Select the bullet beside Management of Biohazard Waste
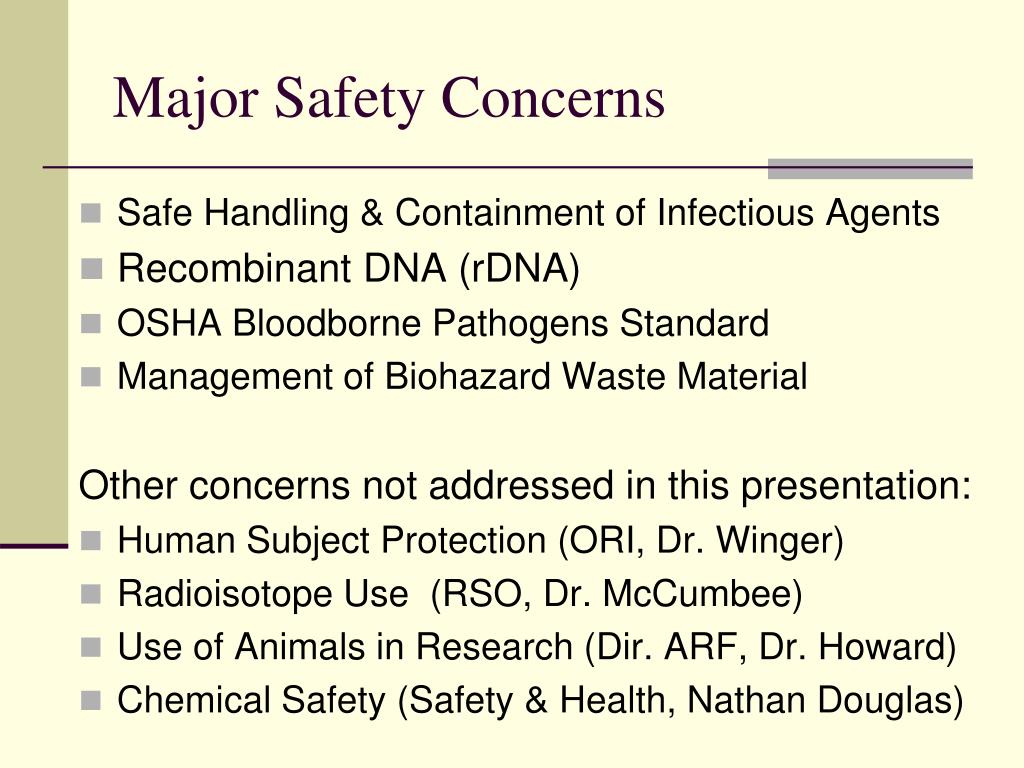1024x768 pixels. pyautogui.click(x=91, y=377)
